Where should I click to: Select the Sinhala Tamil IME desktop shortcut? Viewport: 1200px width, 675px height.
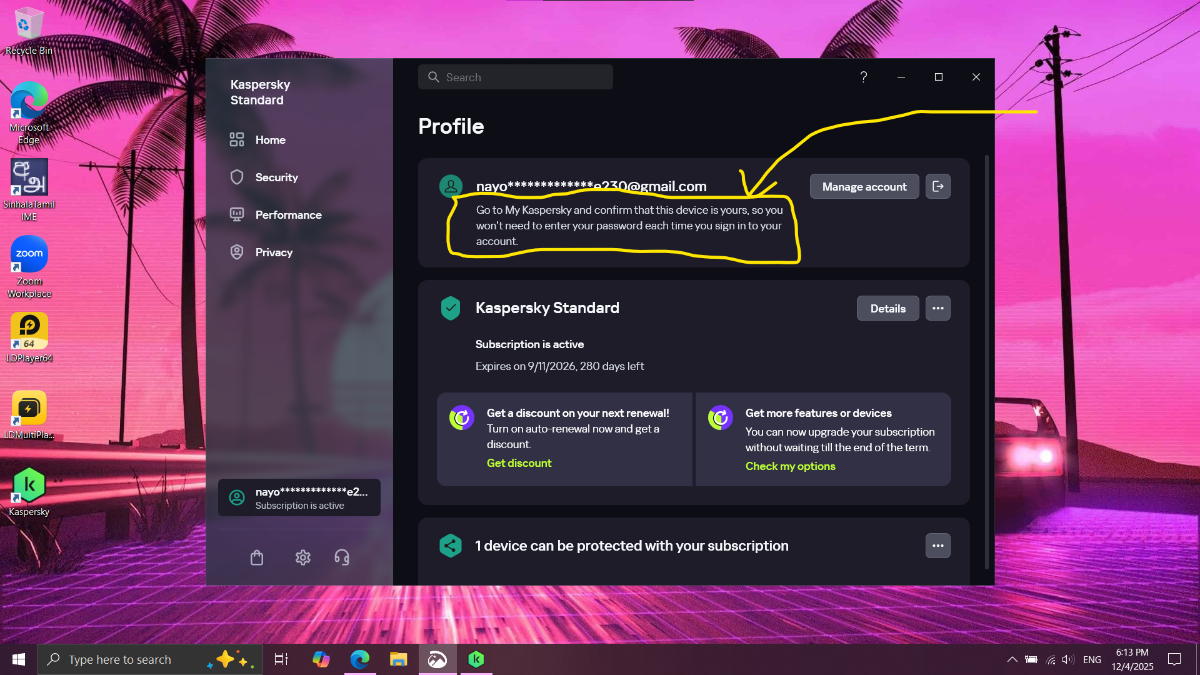(29, 190)
